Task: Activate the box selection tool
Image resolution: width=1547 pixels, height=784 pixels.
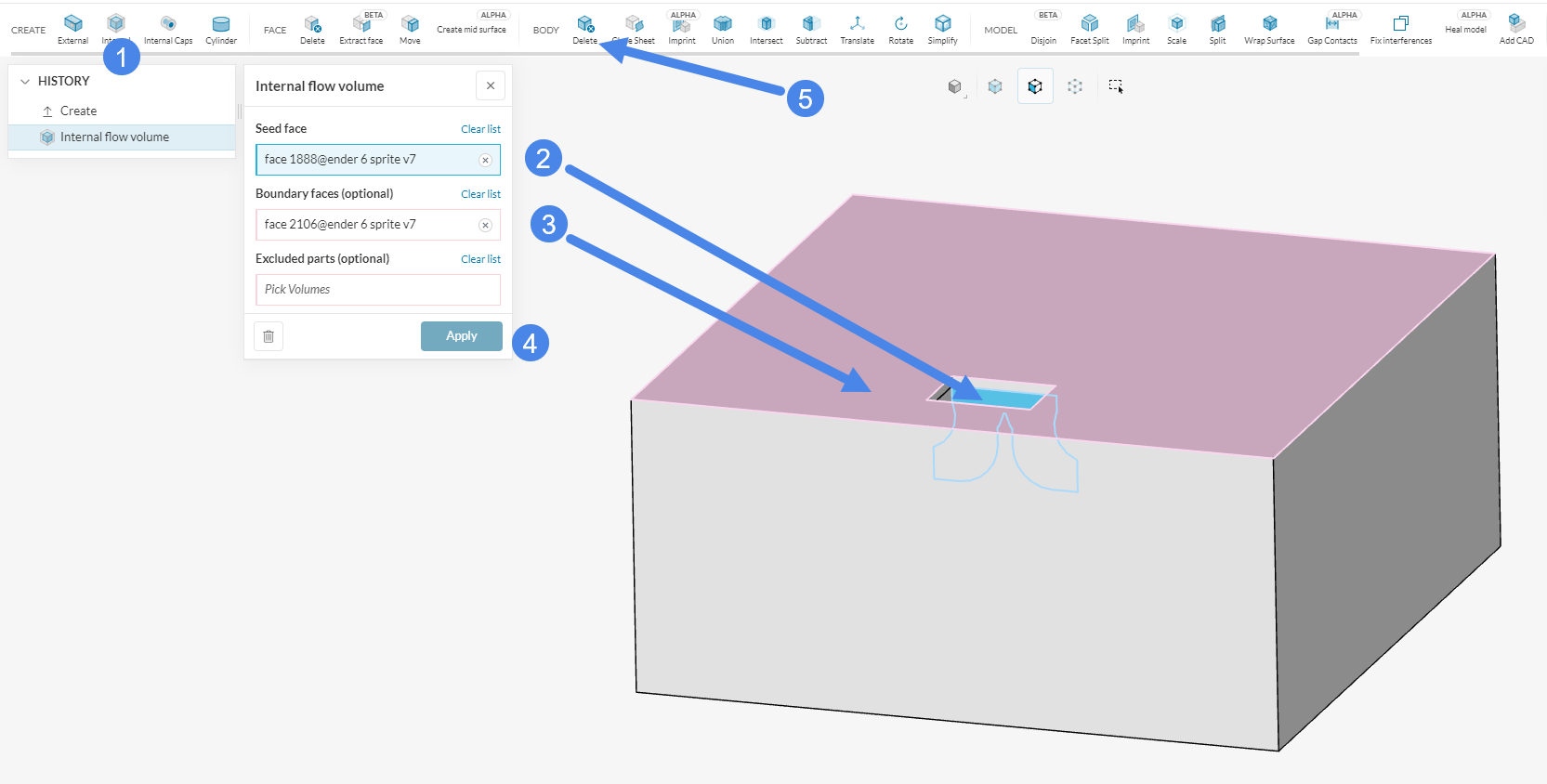Action: [x=1116, y=86]
